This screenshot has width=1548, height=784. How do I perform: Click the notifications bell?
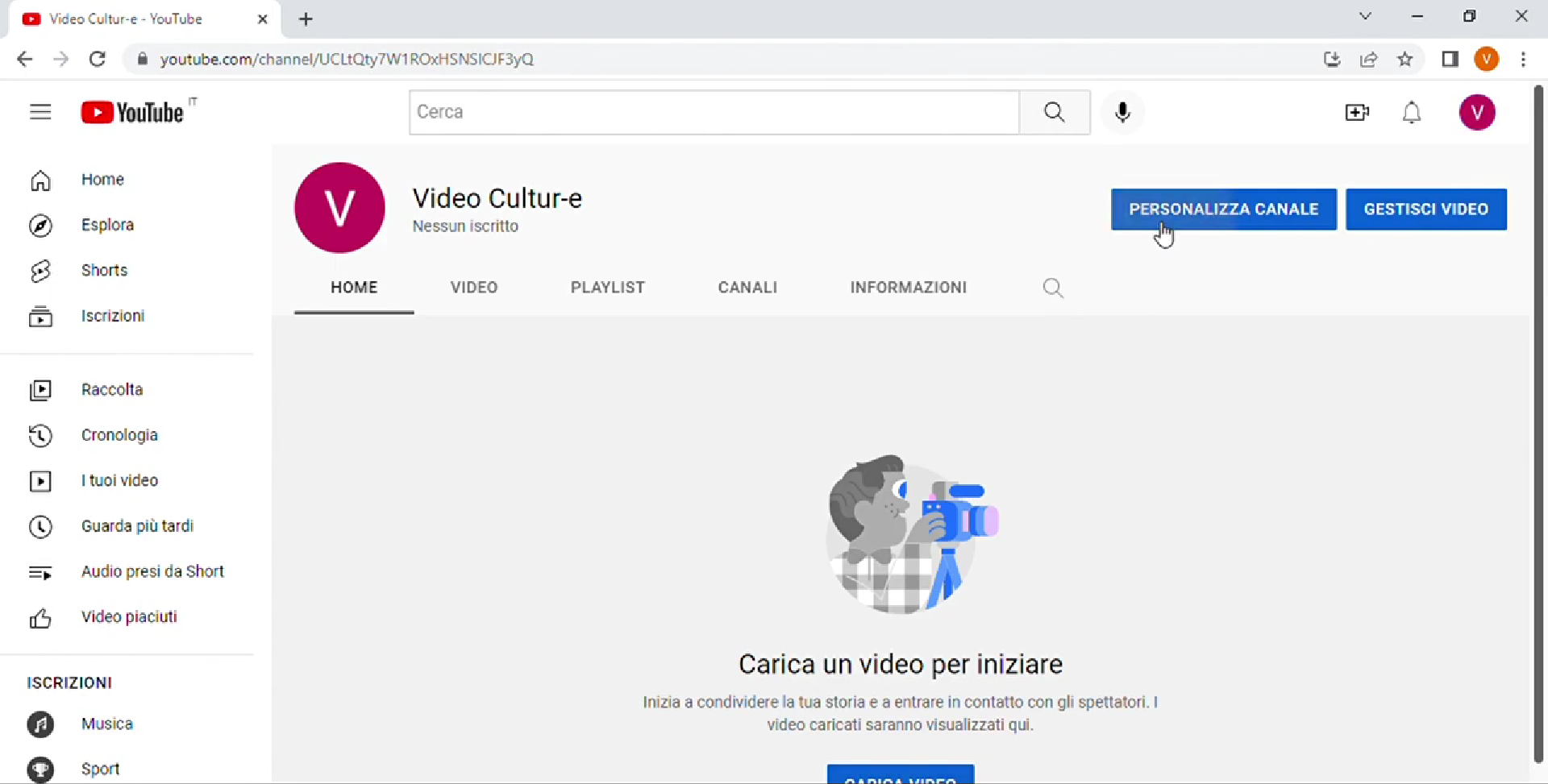pyautogui.click(x=1412, y=113)
